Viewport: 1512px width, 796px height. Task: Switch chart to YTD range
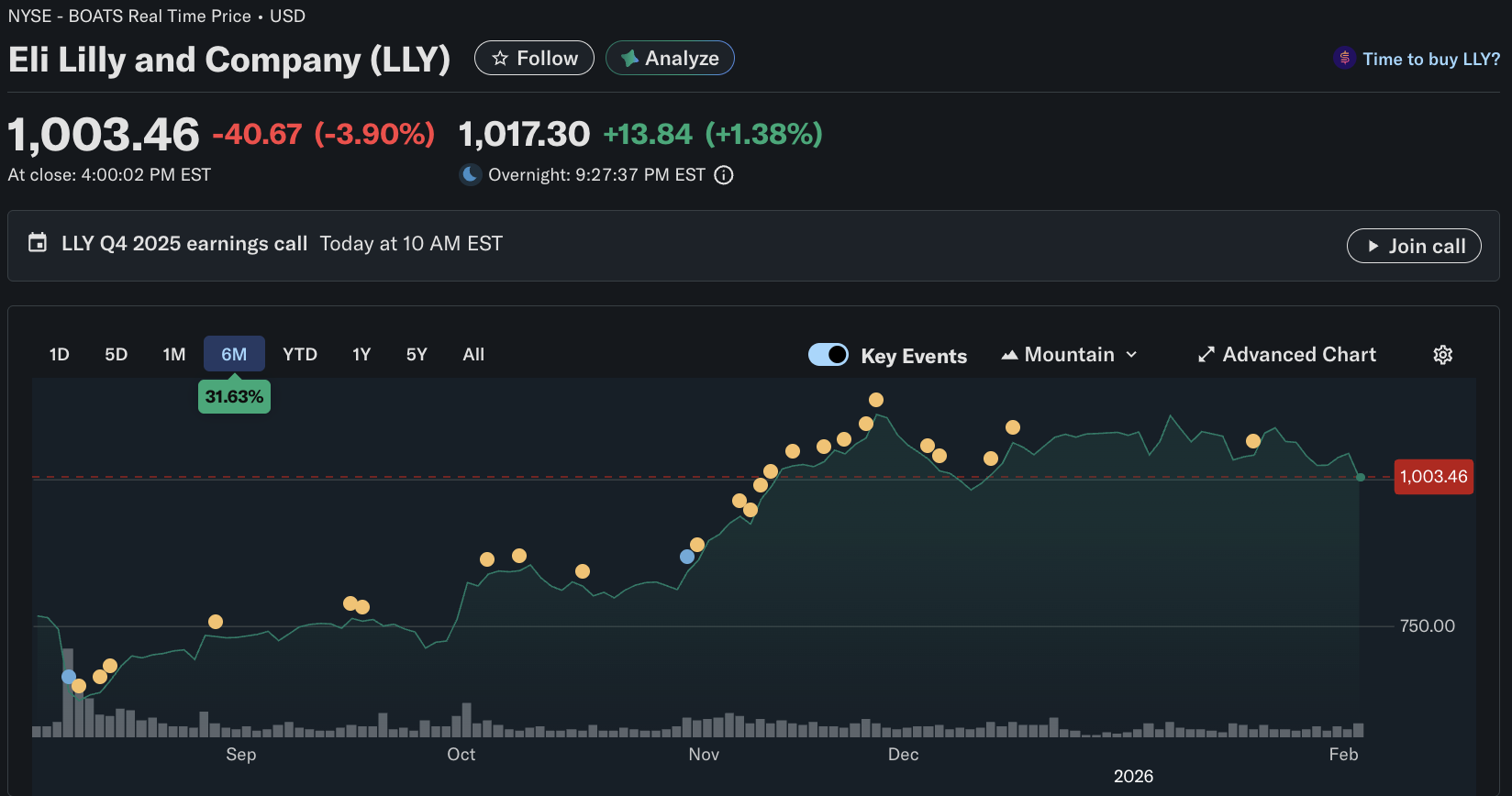coord(300,354)
